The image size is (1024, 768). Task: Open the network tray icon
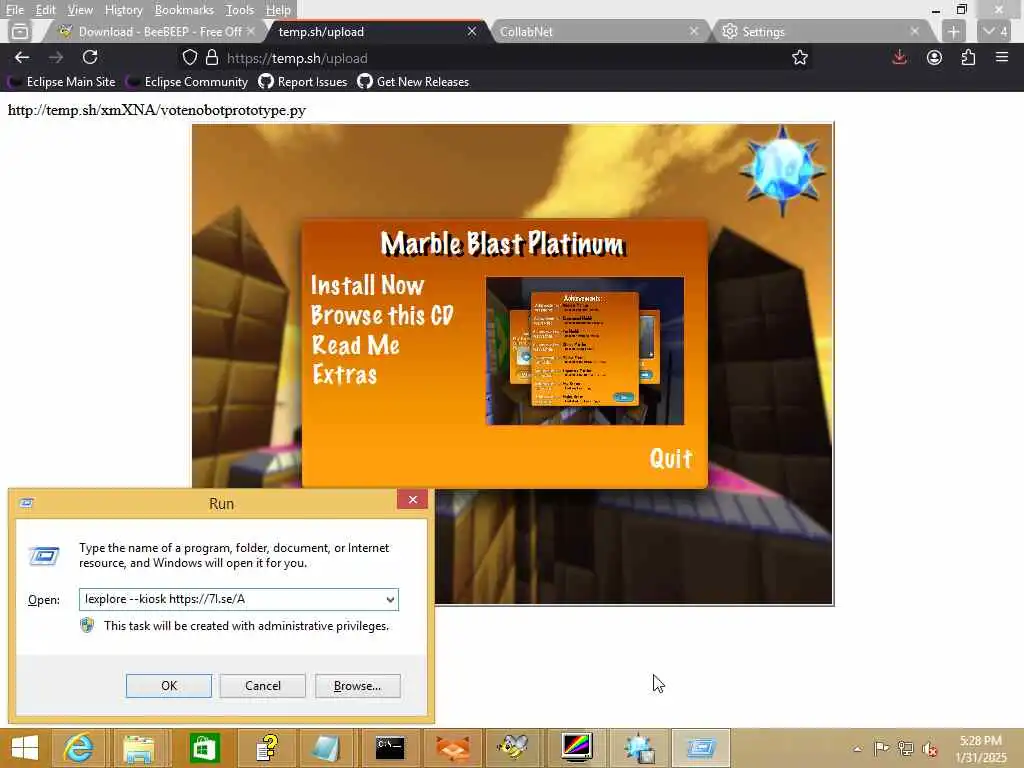905,748
